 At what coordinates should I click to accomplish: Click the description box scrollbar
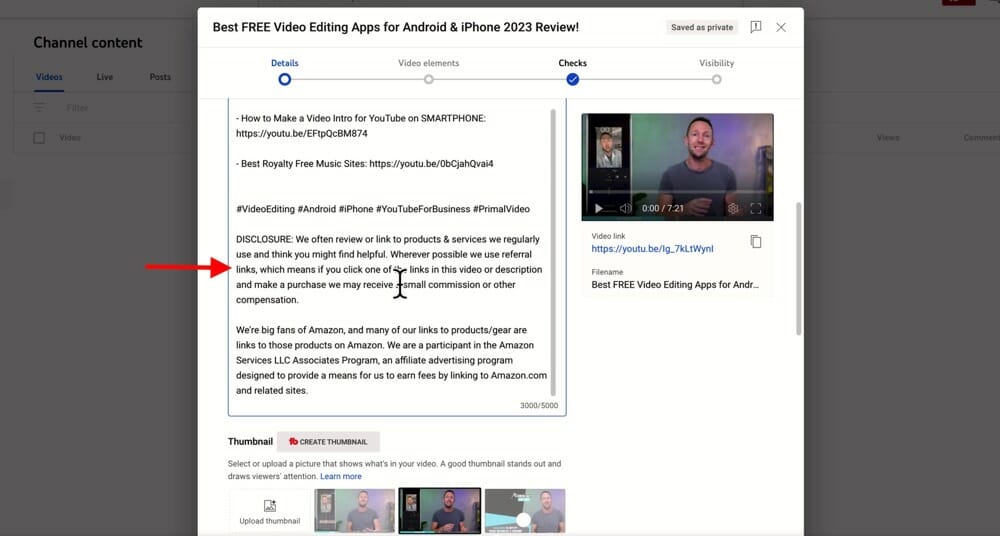coord(554,250)
